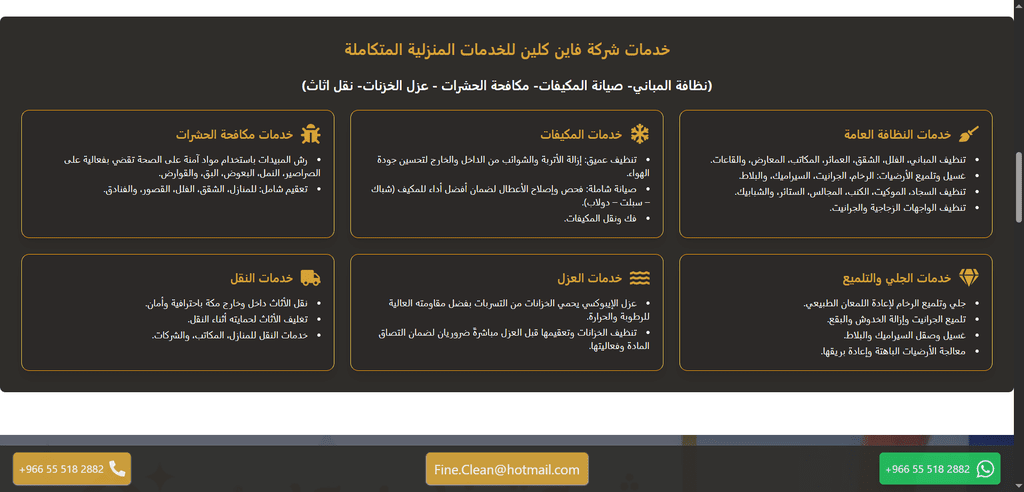Screen dimensions: 1024x492
Task: Click the heading خدمات مكافحة الحشرات
Action: point(234,135)
